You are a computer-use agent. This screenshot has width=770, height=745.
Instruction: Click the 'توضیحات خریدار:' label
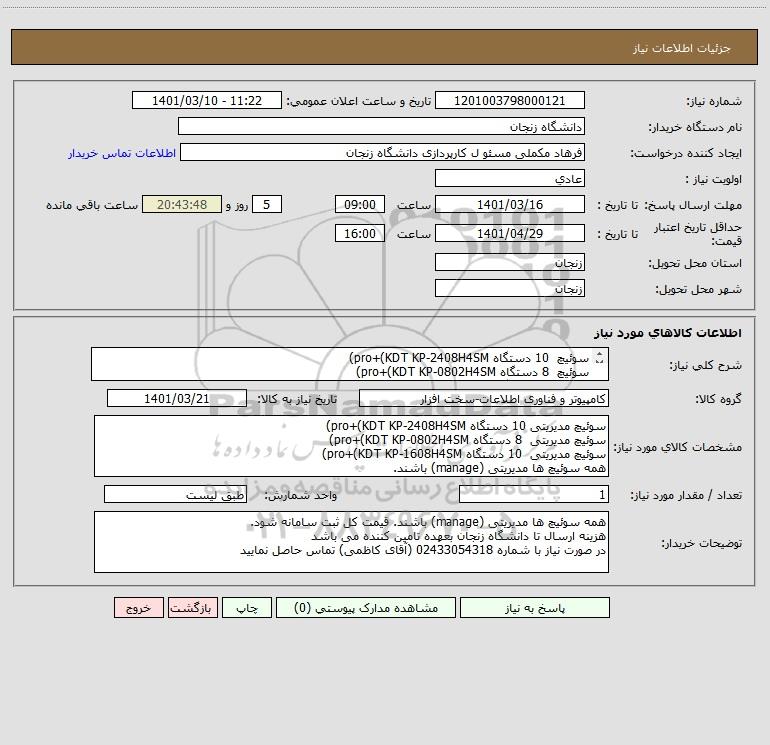coord(702,543)
